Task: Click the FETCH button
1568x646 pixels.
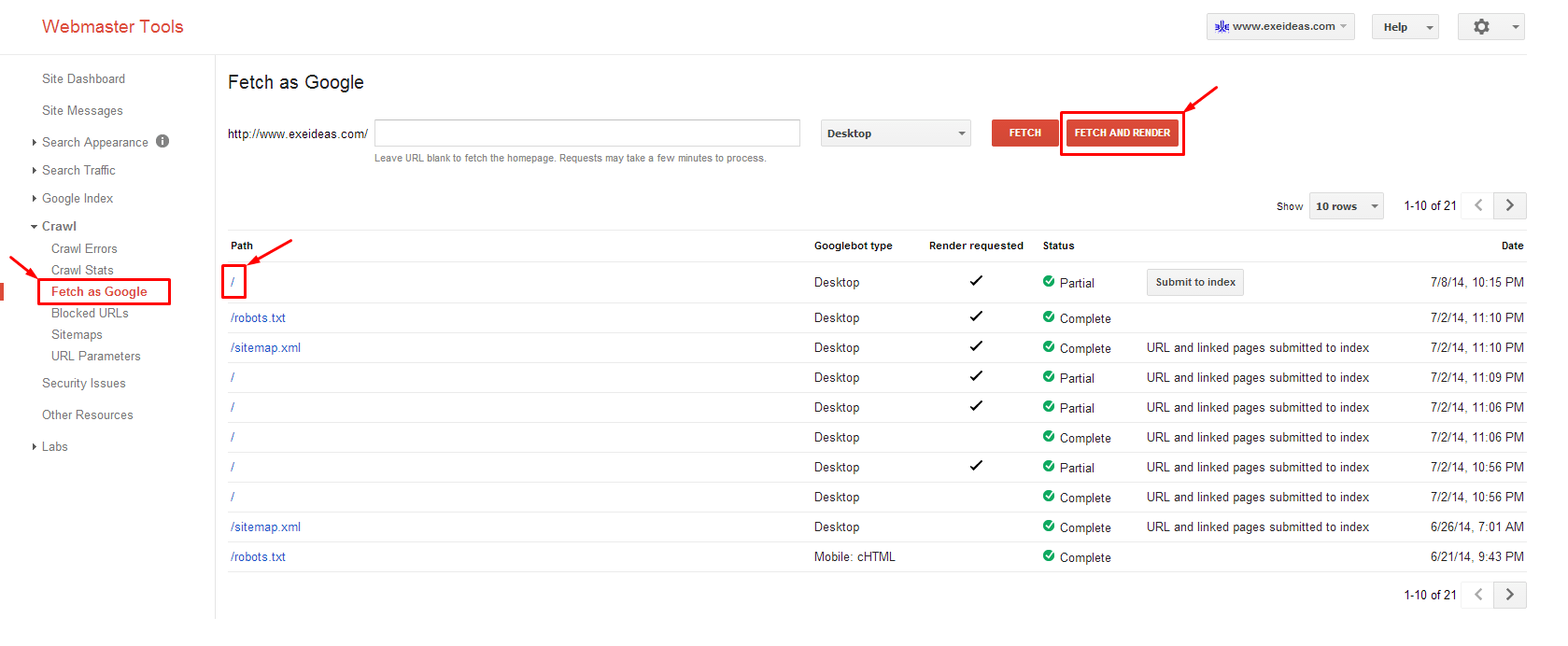Action: 1024,133
